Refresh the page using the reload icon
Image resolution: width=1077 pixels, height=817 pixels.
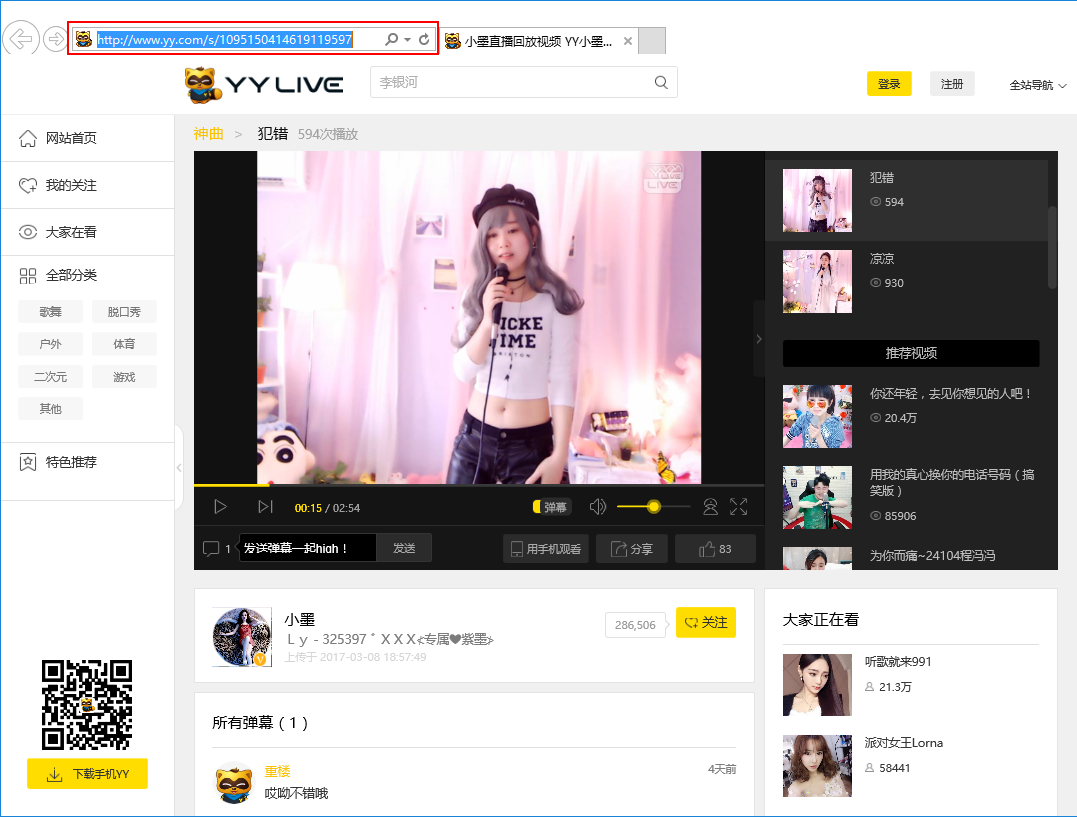[424, 39]
